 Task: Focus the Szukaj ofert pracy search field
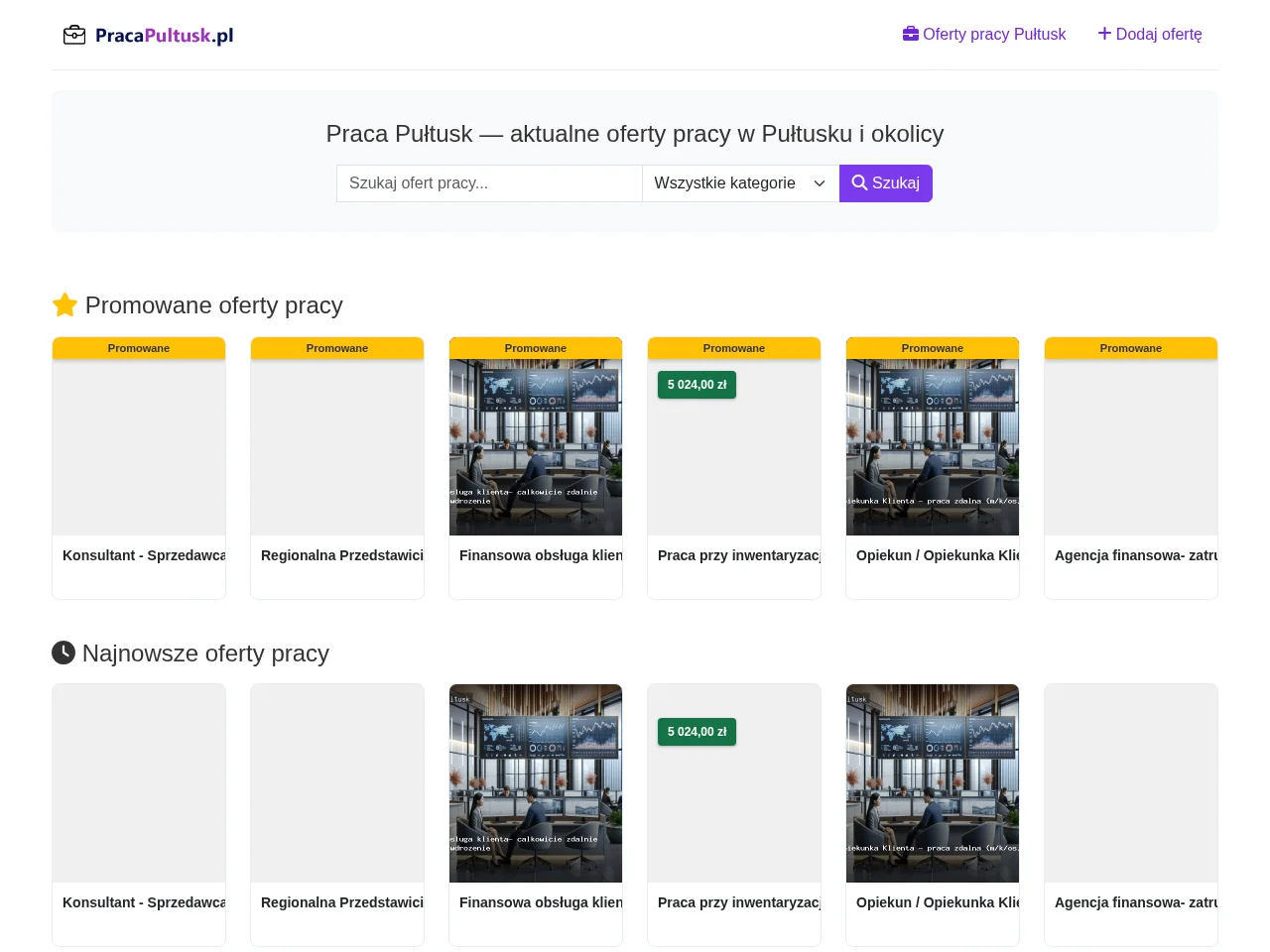(x=489, y=183)
